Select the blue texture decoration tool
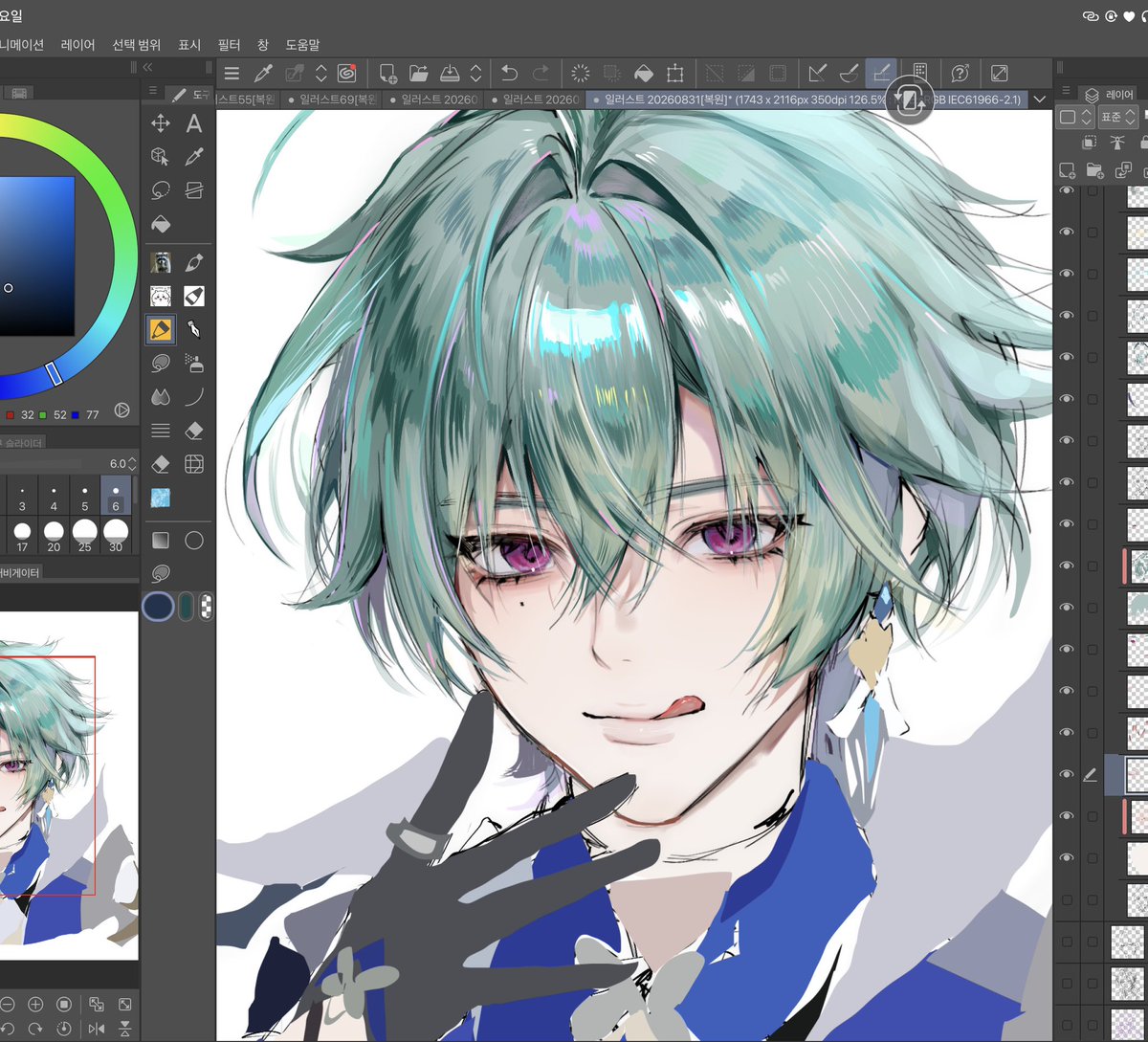Screen dimensions: 1148x1042 click(x=161, y=499)
